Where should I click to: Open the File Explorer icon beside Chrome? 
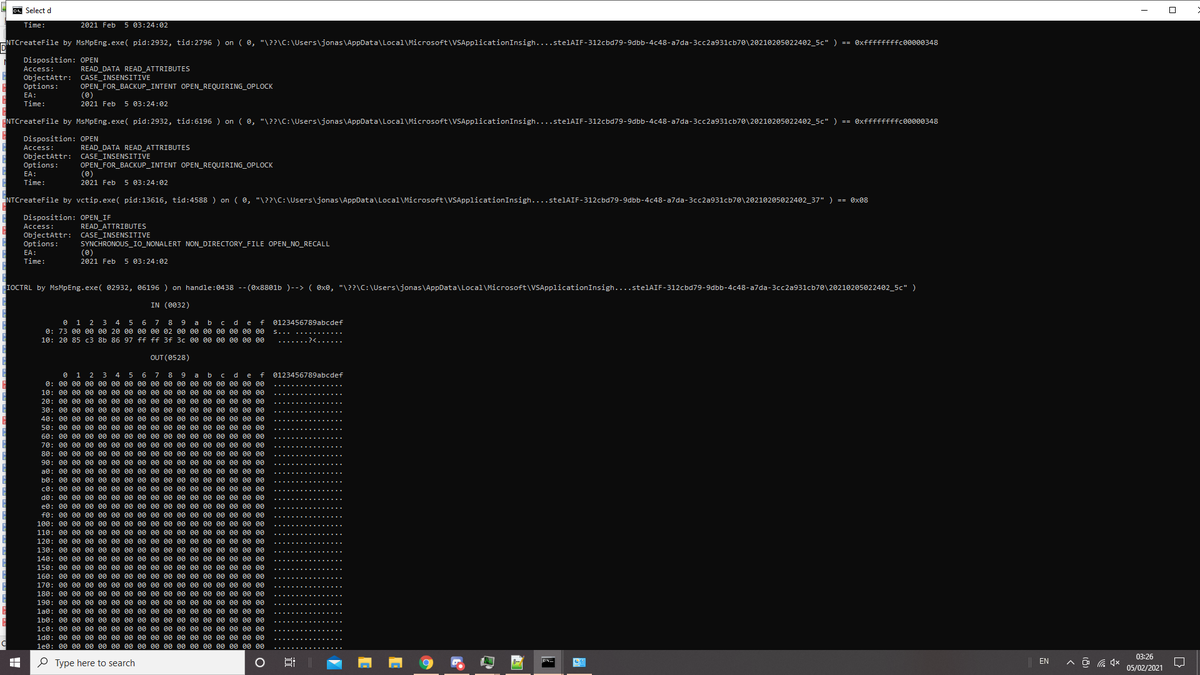click(x=395, y=663)
